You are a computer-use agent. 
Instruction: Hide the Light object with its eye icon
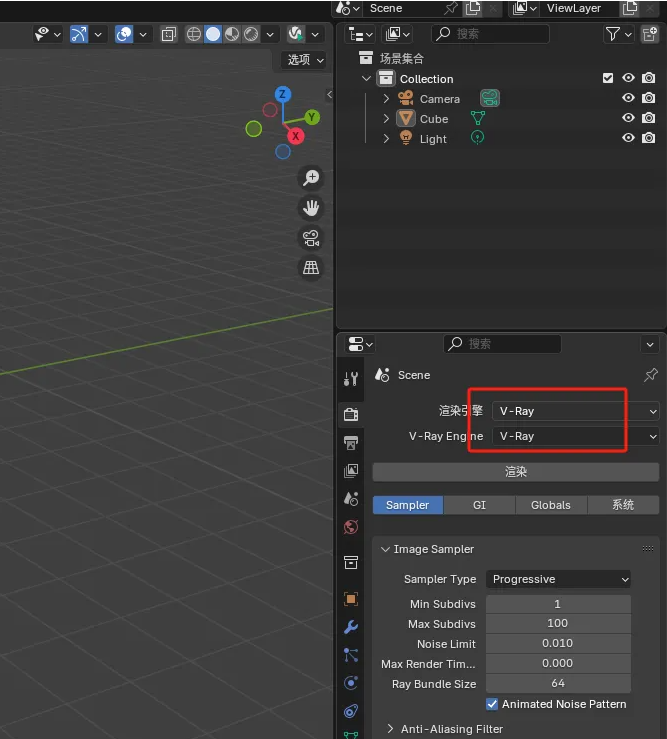click(628, 138)
